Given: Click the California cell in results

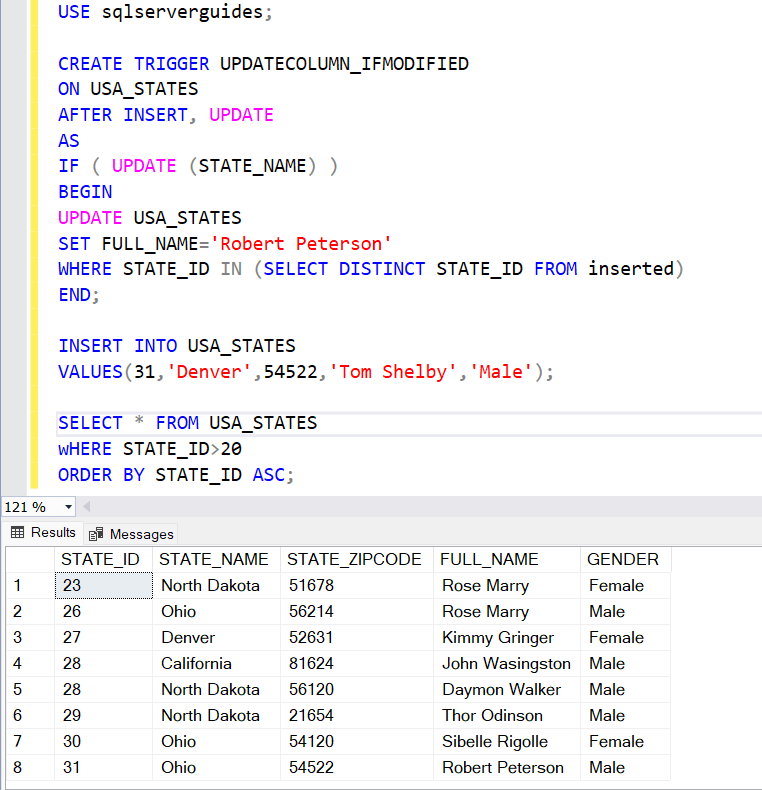Looking at the screenshot, I should (x=216, y=664).
